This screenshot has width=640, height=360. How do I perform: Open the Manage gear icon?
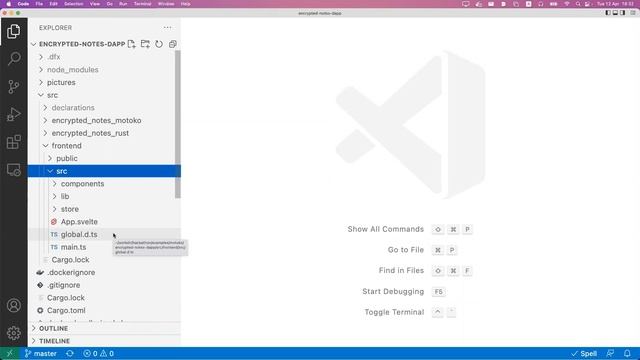pyautogui.click(x=13, y=333)
